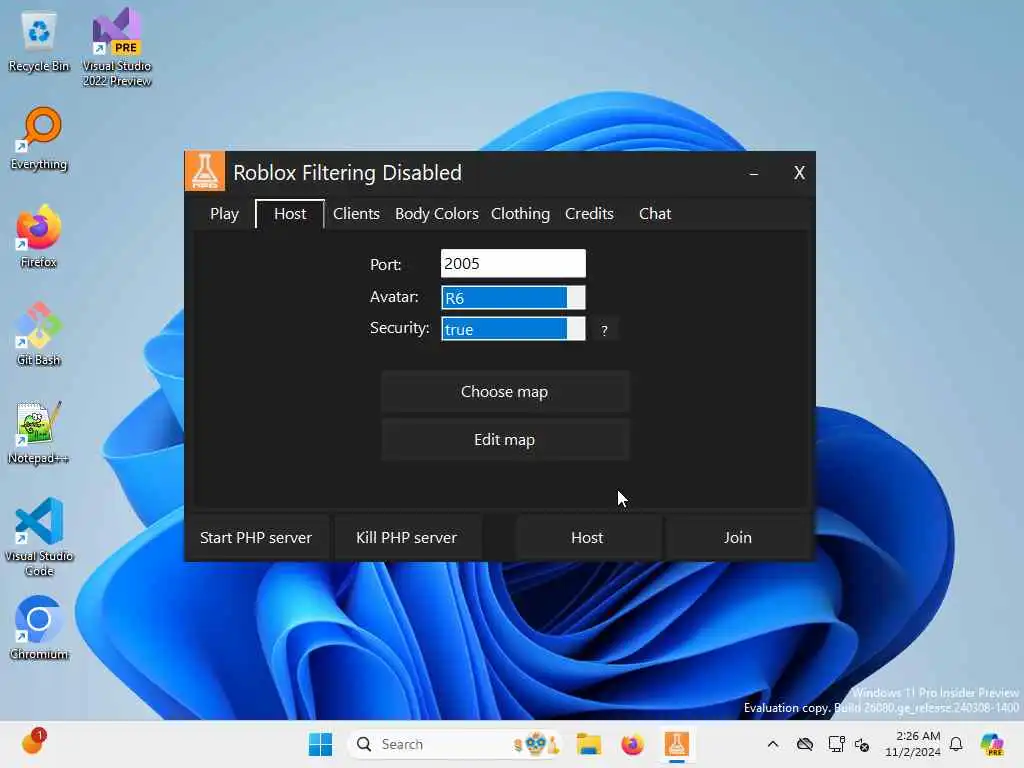Minimize the Roblox Filtering Disabled window
The height and width of the screenshot is (768, 1024).
(754, 172)
